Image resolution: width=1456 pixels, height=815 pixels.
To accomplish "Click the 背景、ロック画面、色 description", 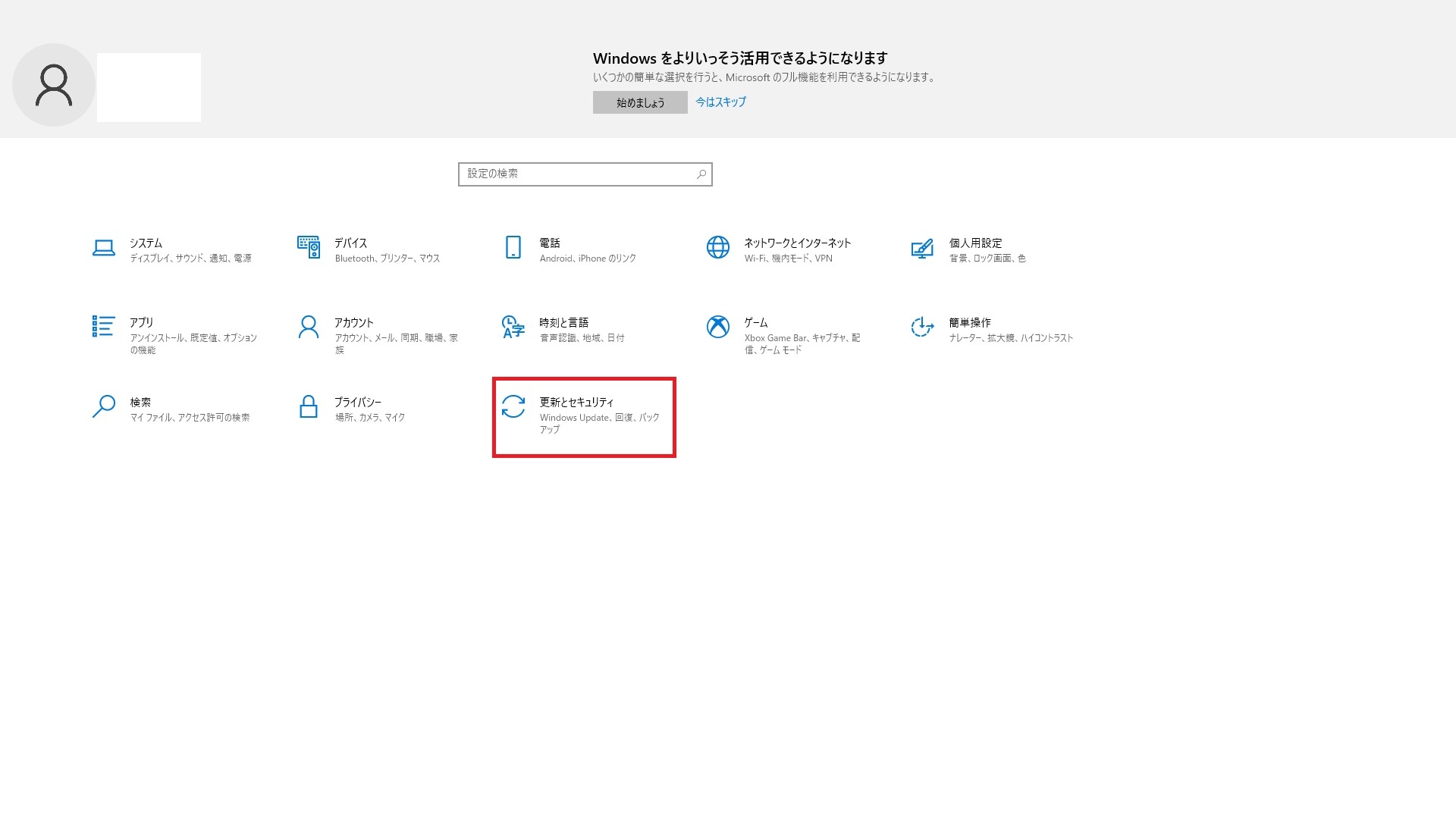I will [987, 259].
